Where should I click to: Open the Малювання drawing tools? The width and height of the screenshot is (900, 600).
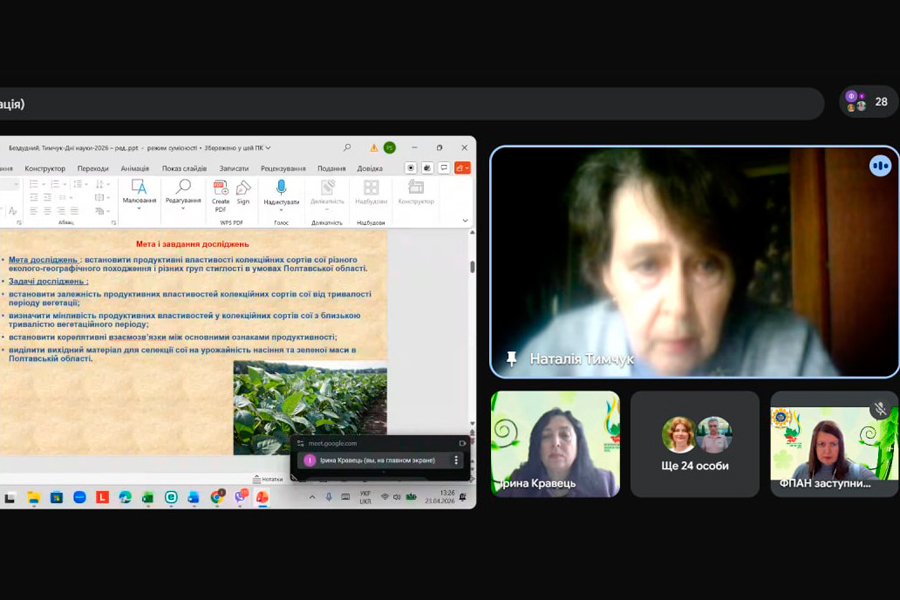139,194
